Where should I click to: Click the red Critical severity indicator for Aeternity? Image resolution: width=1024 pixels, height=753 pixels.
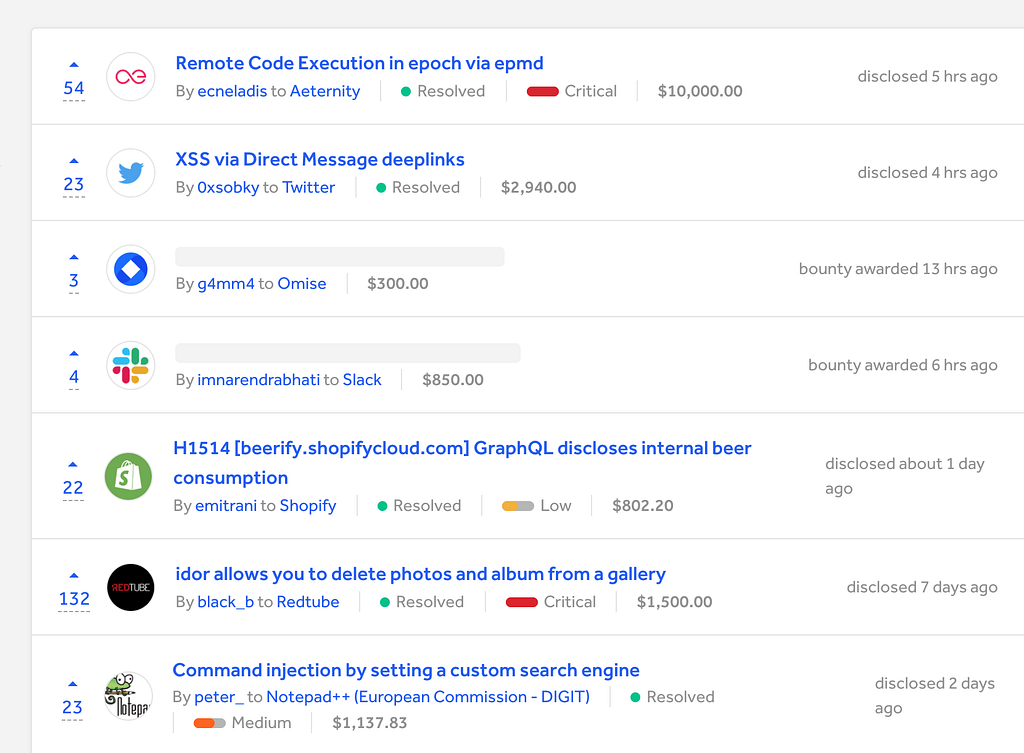tap(542, 91)
